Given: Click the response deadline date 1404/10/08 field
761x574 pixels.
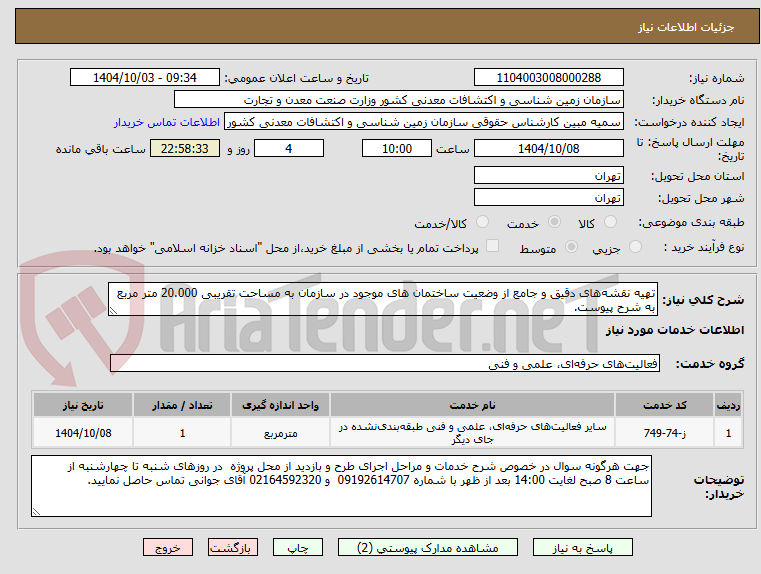Looking at the screenshot, I should [x=548, y=148].
